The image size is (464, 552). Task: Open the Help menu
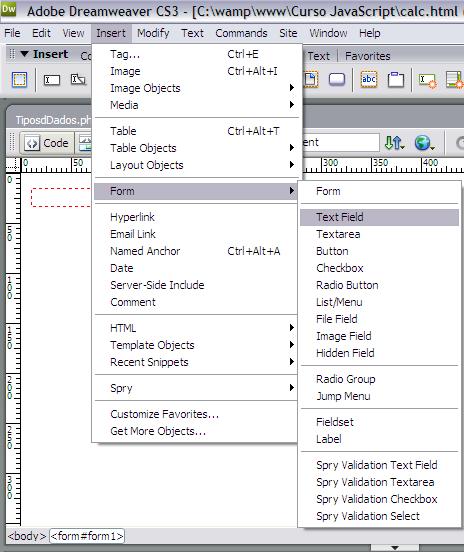[370, 33]
